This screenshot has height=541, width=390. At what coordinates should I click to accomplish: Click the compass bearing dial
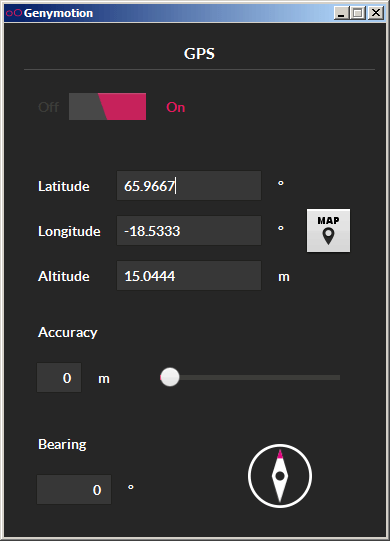coord(280,476)
